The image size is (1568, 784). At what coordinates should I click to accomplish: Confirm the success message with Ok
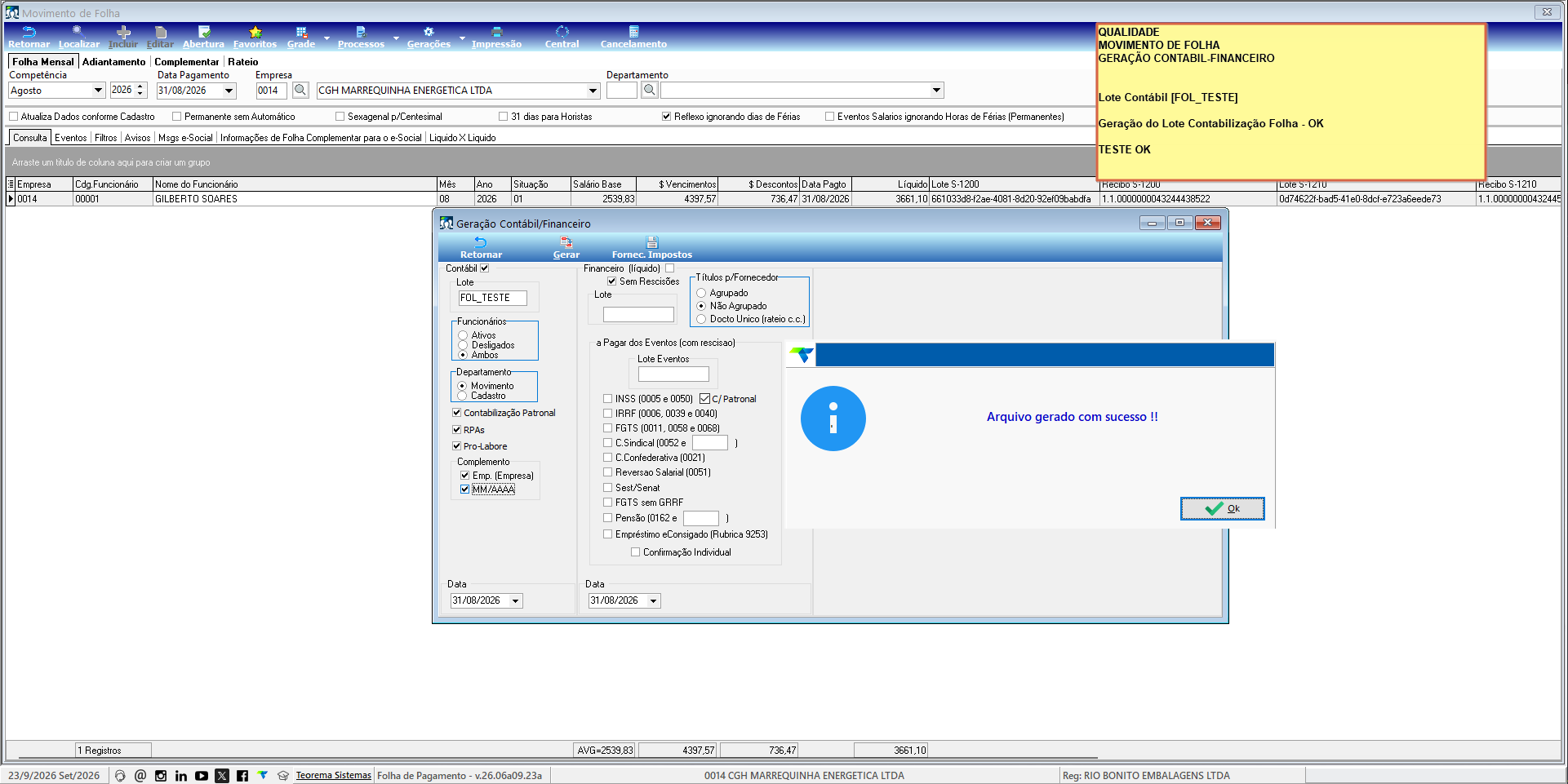pos(1222,508)
